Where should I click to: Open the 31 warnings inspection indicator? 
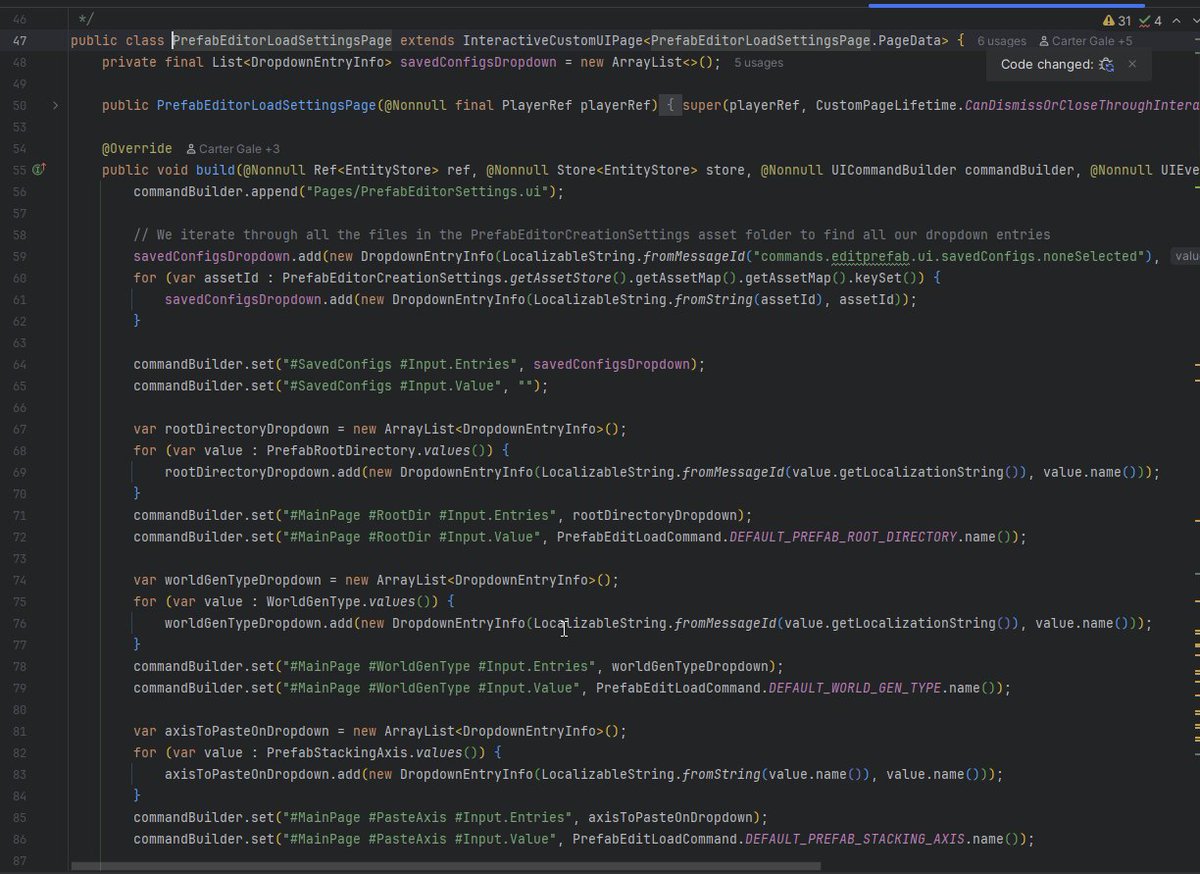[x=1117, y=20]
